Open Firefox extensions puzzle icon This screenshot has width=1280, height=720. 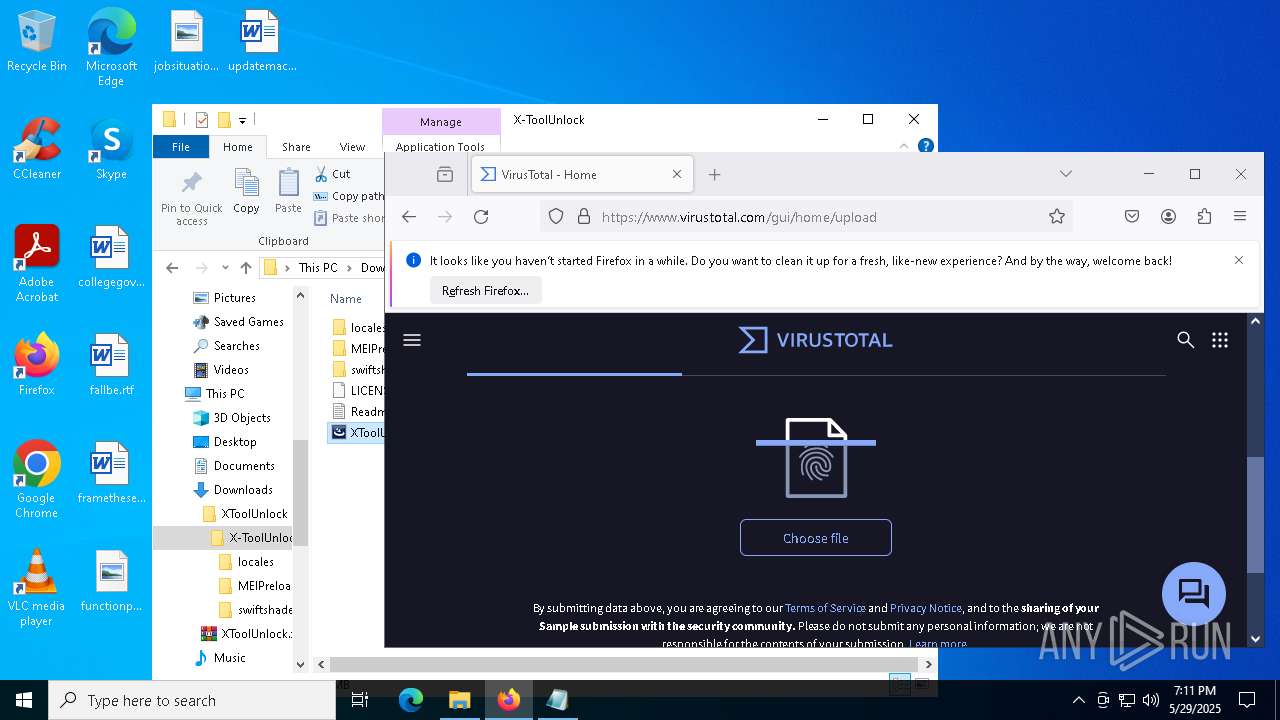[x=1204, y=216]
